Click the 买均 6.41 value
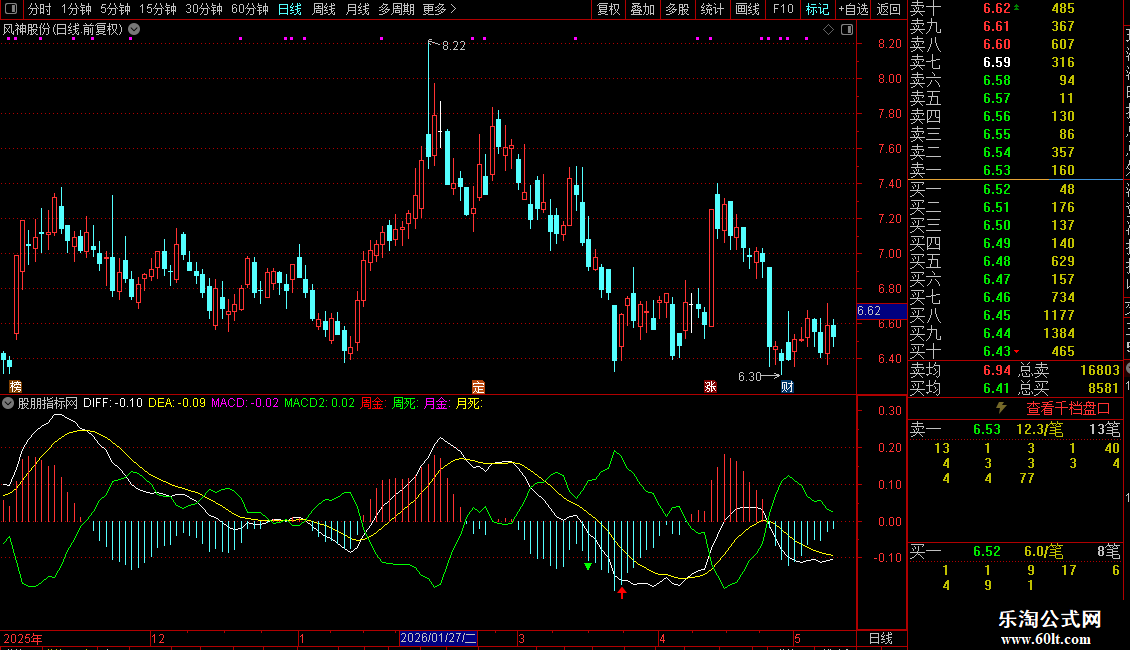This screenshot has width=1130, height=650. coord(997,388)
